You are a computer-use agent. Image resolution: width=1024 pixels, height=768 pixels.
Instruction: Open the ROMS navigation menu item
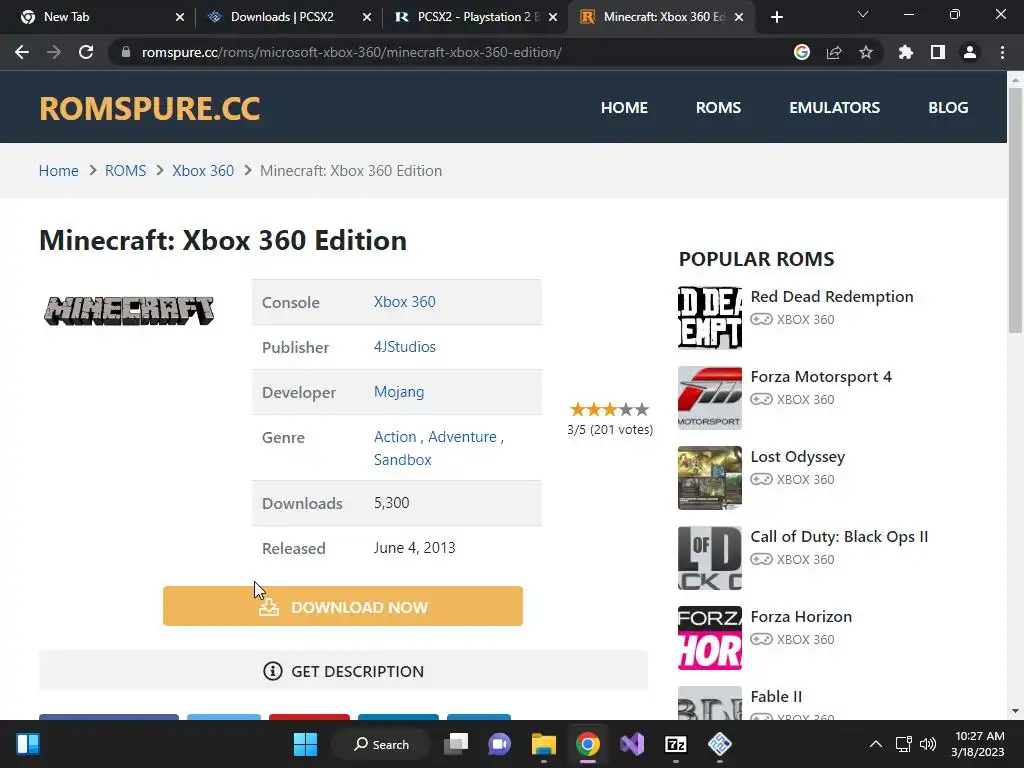coord(718,108)
